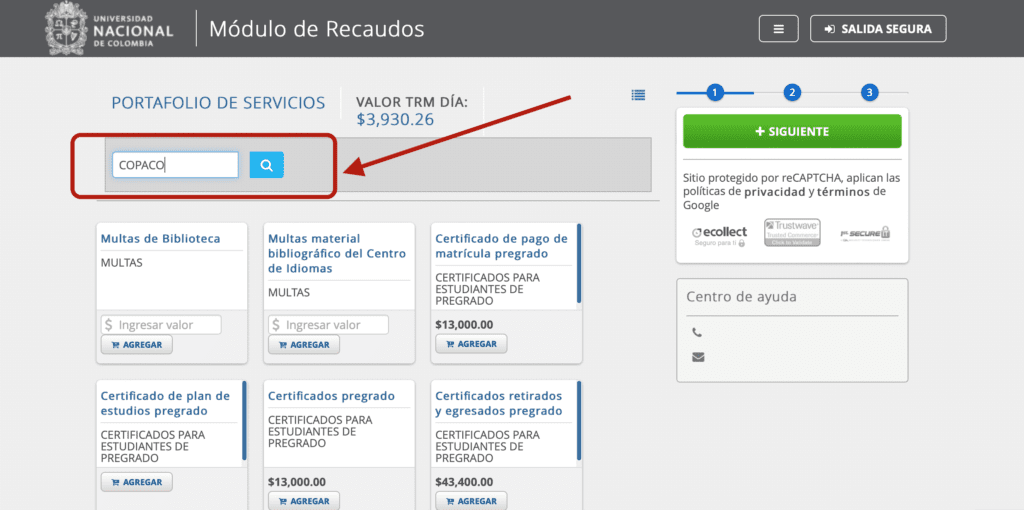Click the Universidad Nacional de Colombia logo
Image resolution: width=1024 pixels, height=510 pixels.
point(109,29)
